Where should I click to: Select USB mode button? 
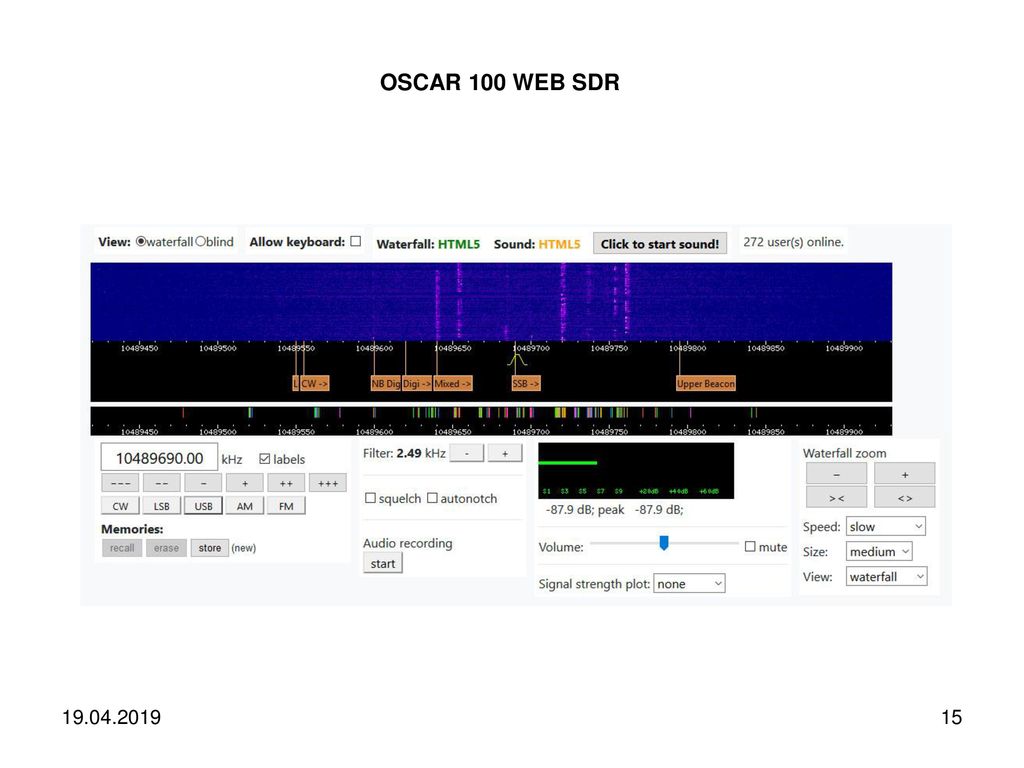point(203,506)
